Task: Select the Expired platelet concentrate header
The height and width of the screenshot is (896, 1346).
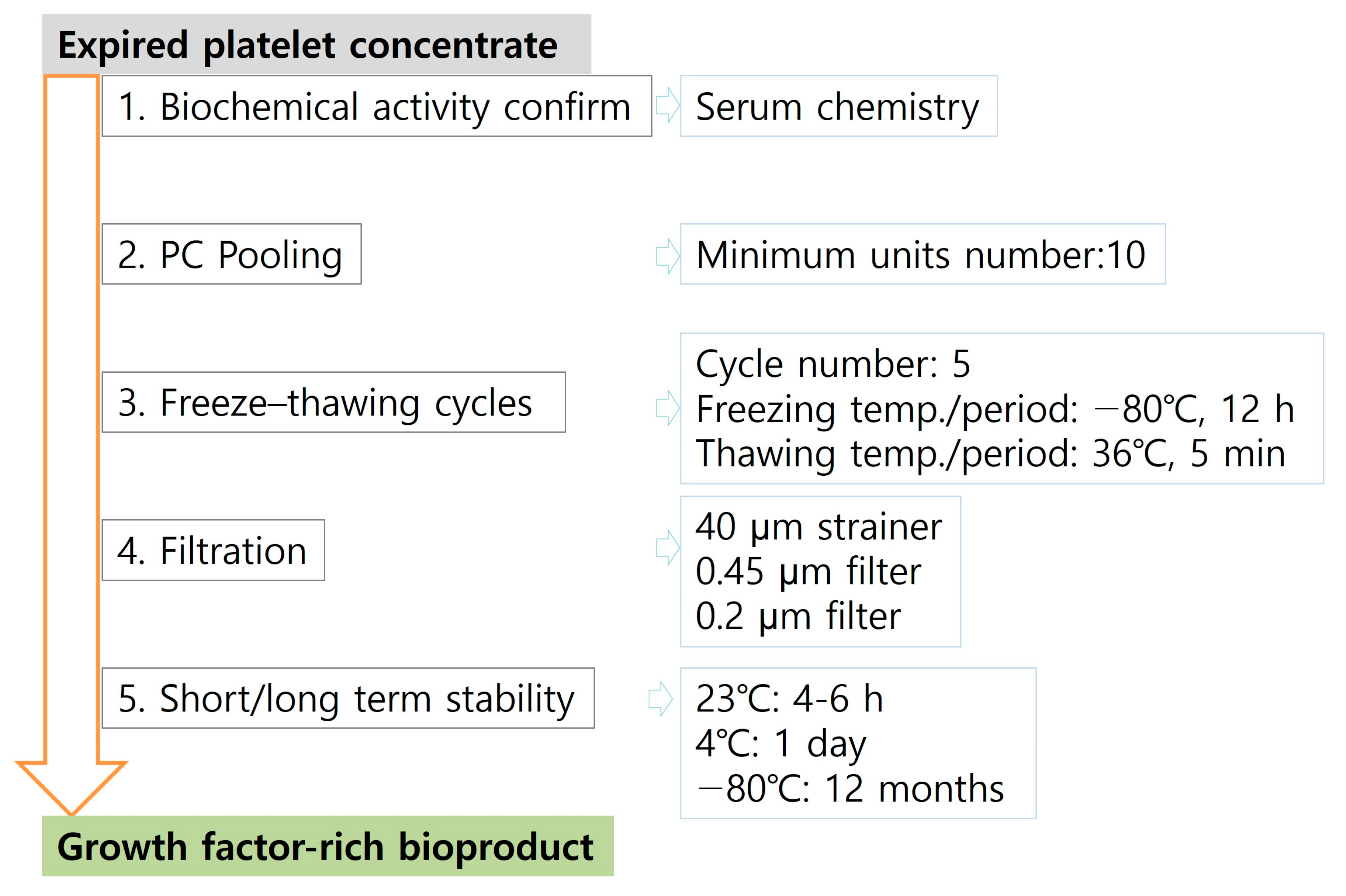Action: [x=316, y=45]
